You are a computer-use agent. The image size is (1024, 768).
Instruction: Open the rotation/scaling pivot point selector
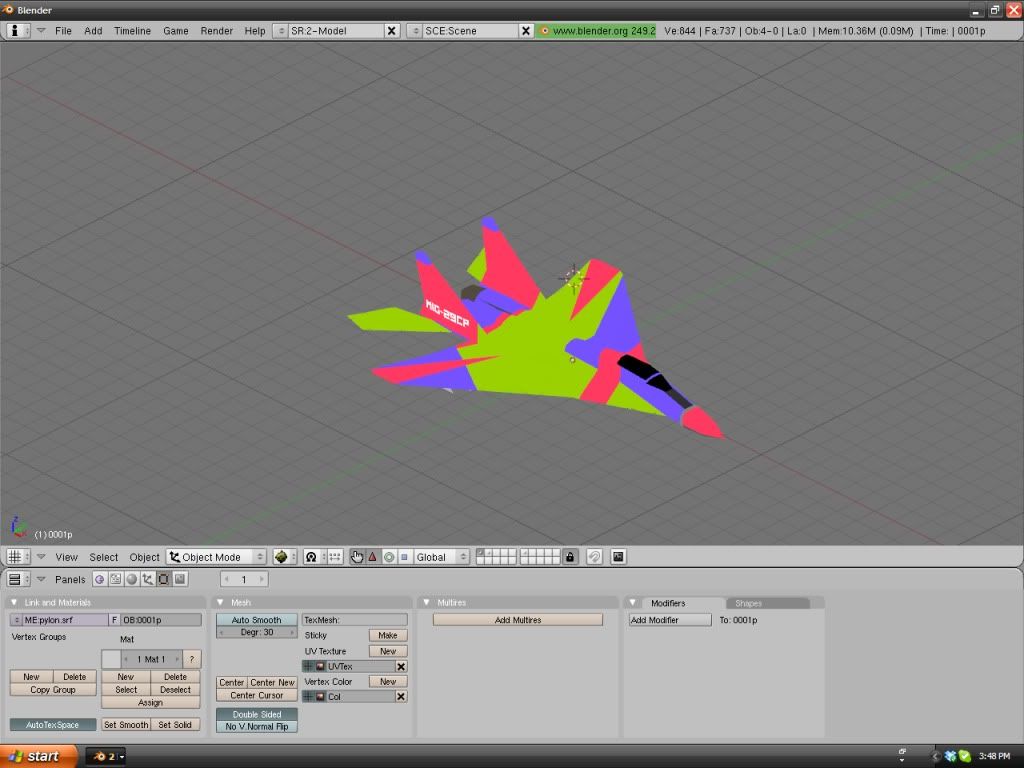point(312,557)
